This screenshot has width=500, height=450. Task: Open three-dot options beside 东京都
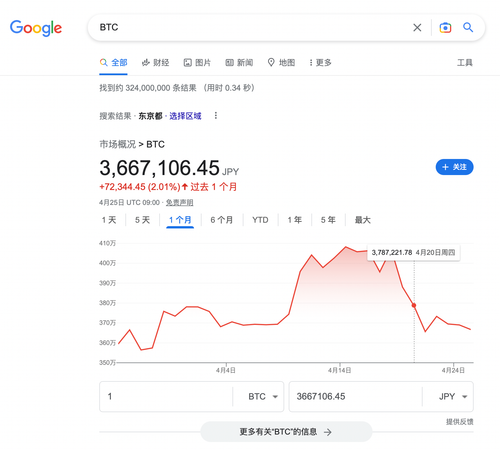coord(216,116)
